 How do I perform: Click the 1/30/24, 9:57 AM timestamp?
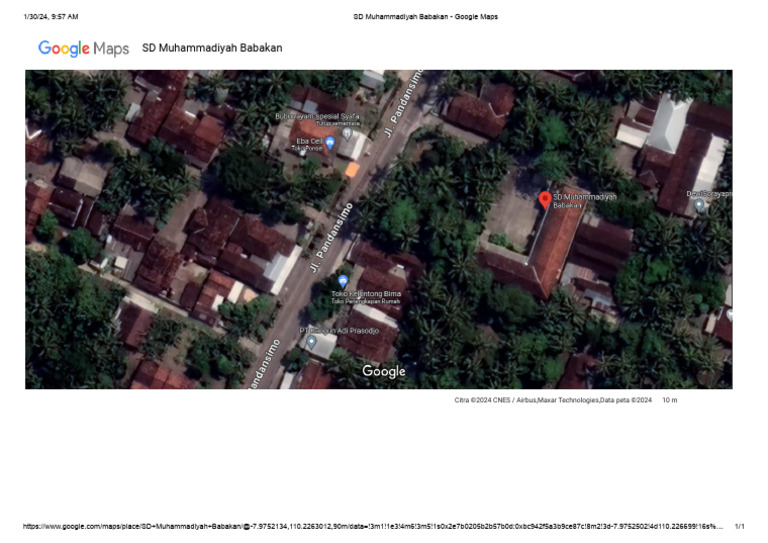coord(51,17)
